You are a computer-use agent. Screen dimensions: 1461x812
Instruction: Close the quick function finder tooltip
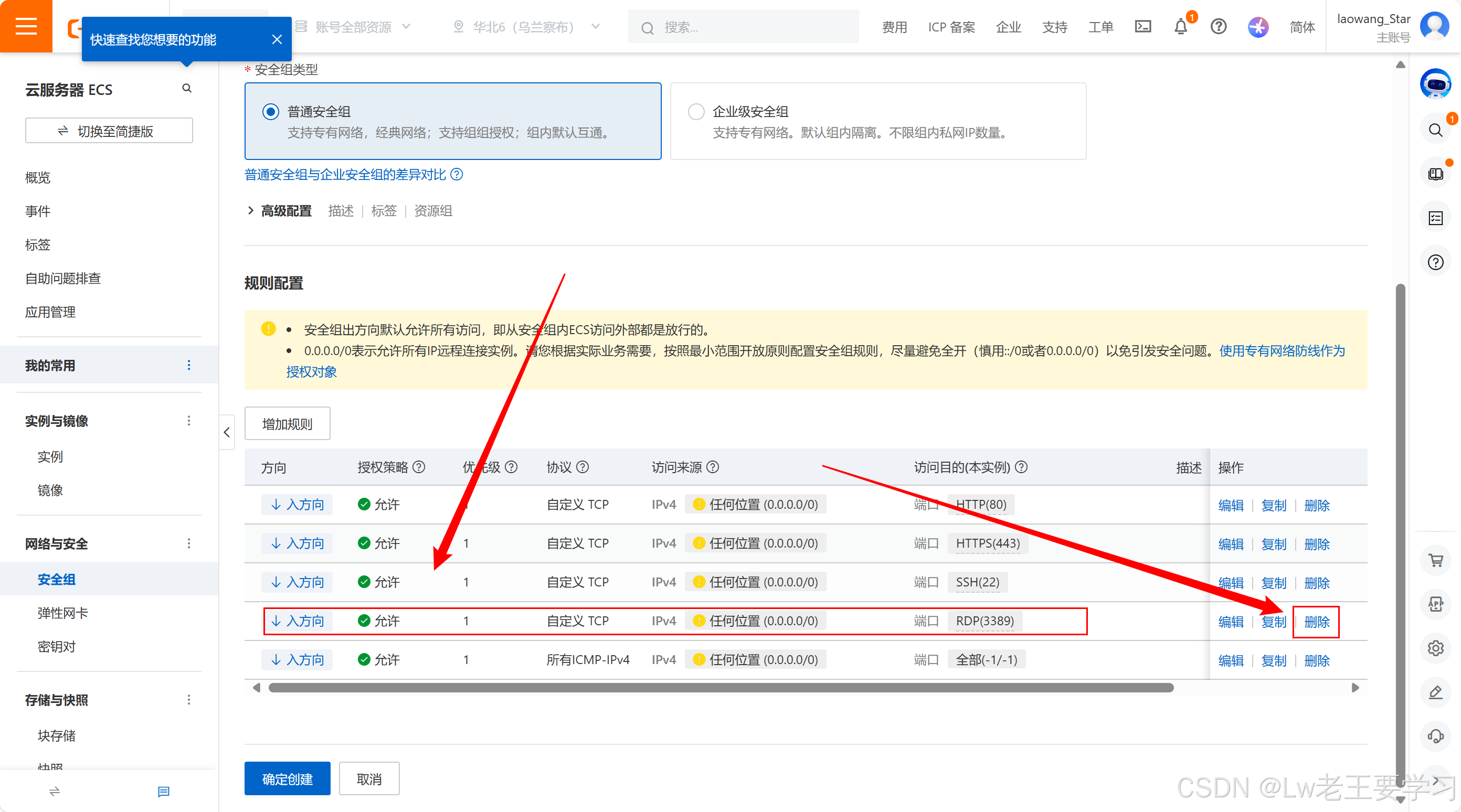pos(277,39)
